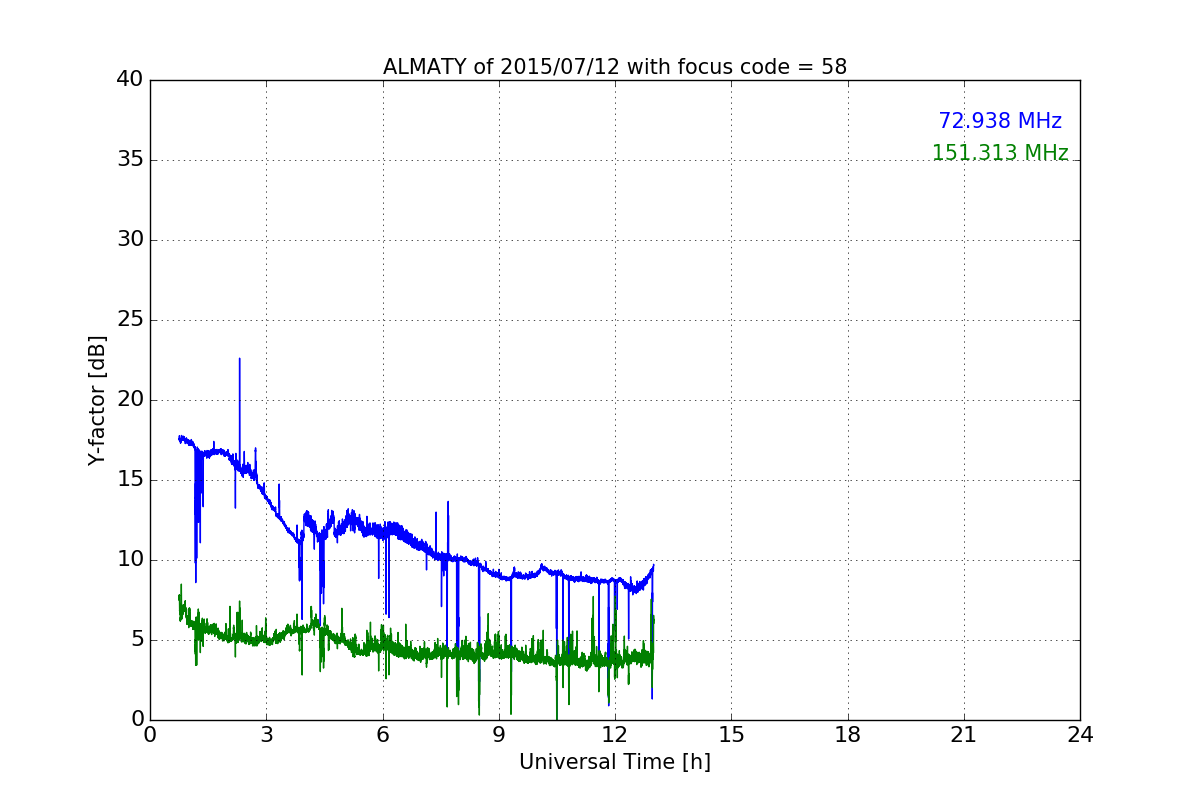Click the y-axis tick label 15
This screenshot has width=1200, height=800.
130,480
